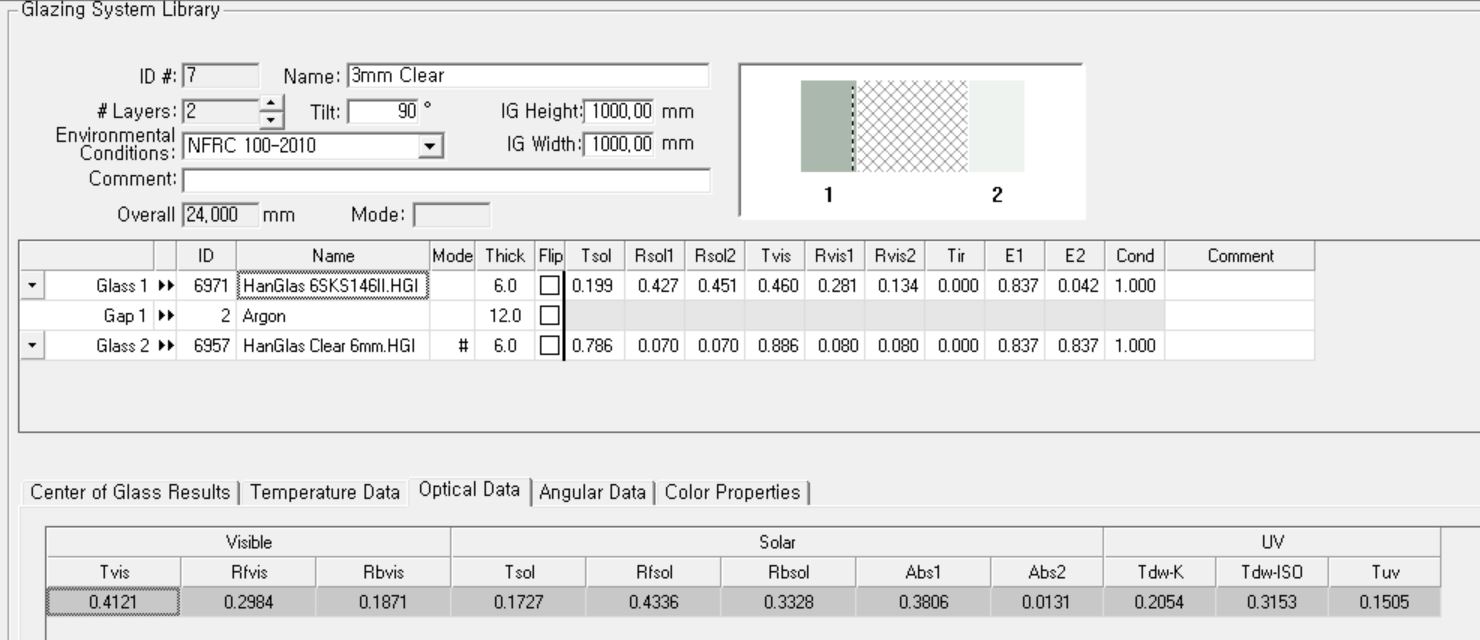Click the Tvis result cell showing 0.4121
The height and width of the screenshot is (640, 1480).
(x=114, y=602)
